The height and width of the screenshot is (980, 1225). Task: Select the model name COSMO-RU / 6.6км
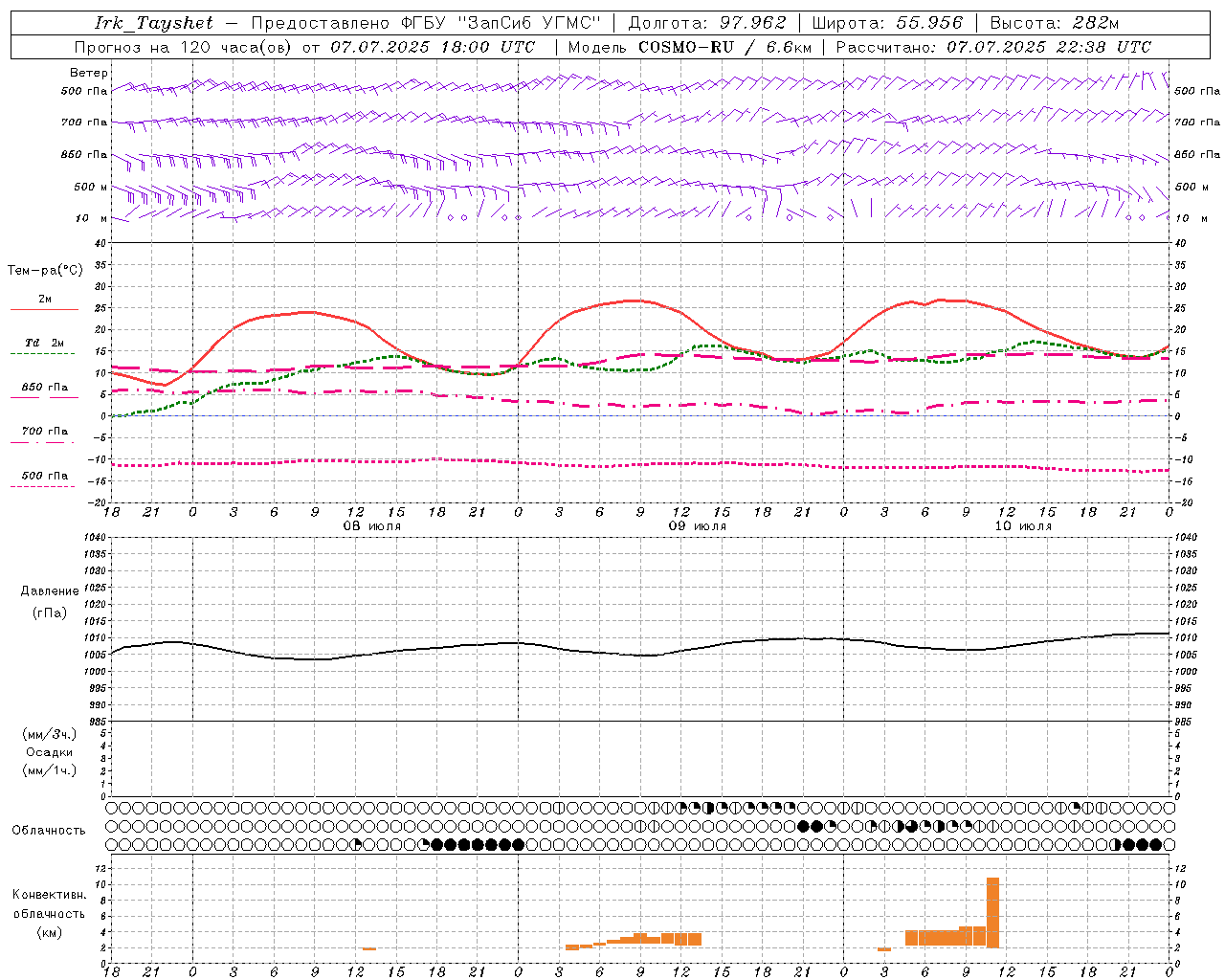[725, 47]
